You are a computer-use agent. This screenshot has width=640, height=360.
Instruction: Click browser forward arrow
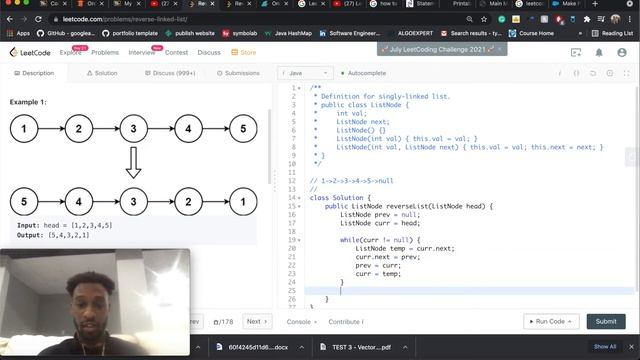[x=24, y=19]
